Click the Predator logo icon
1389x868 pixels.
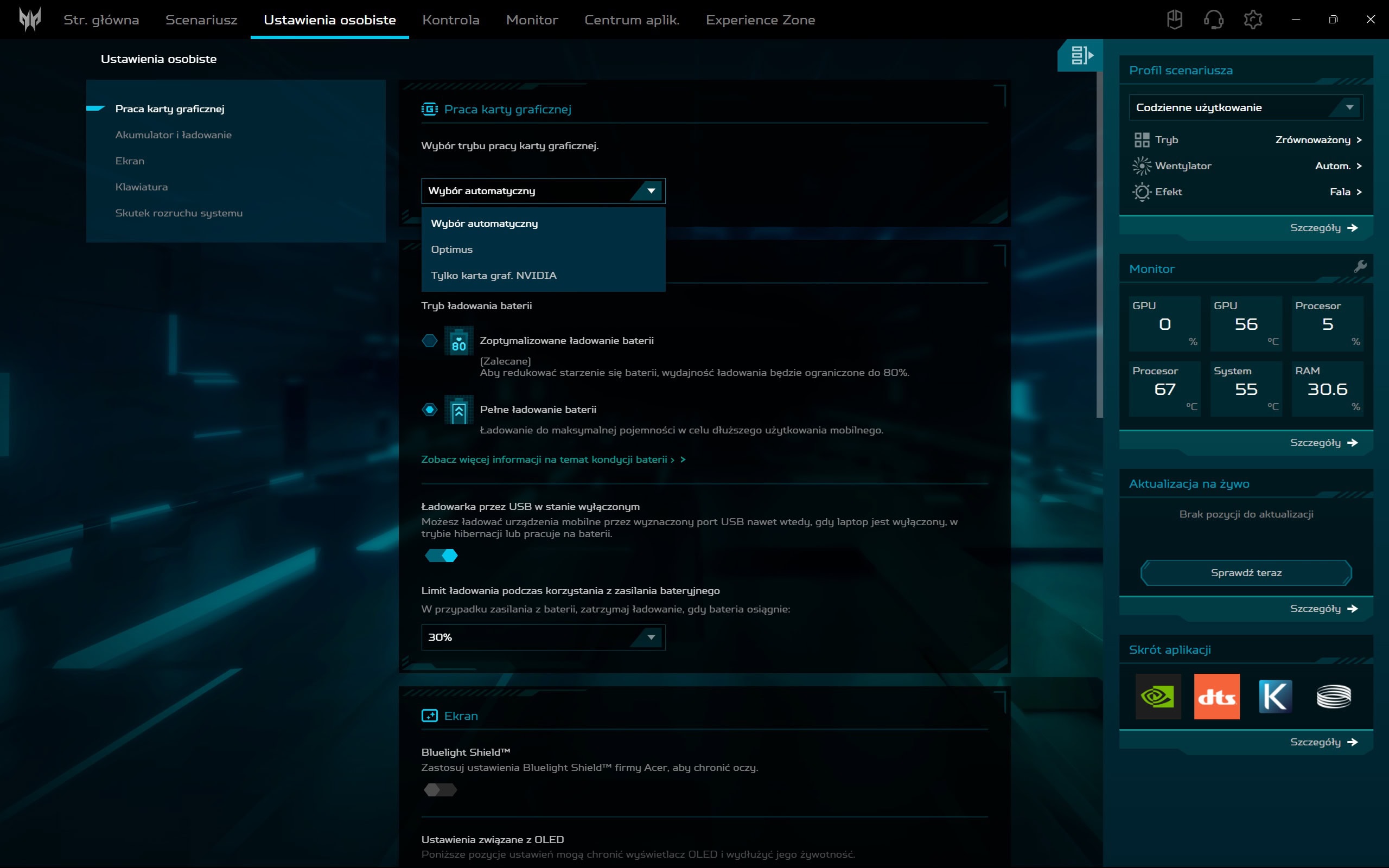click(30, 20)
